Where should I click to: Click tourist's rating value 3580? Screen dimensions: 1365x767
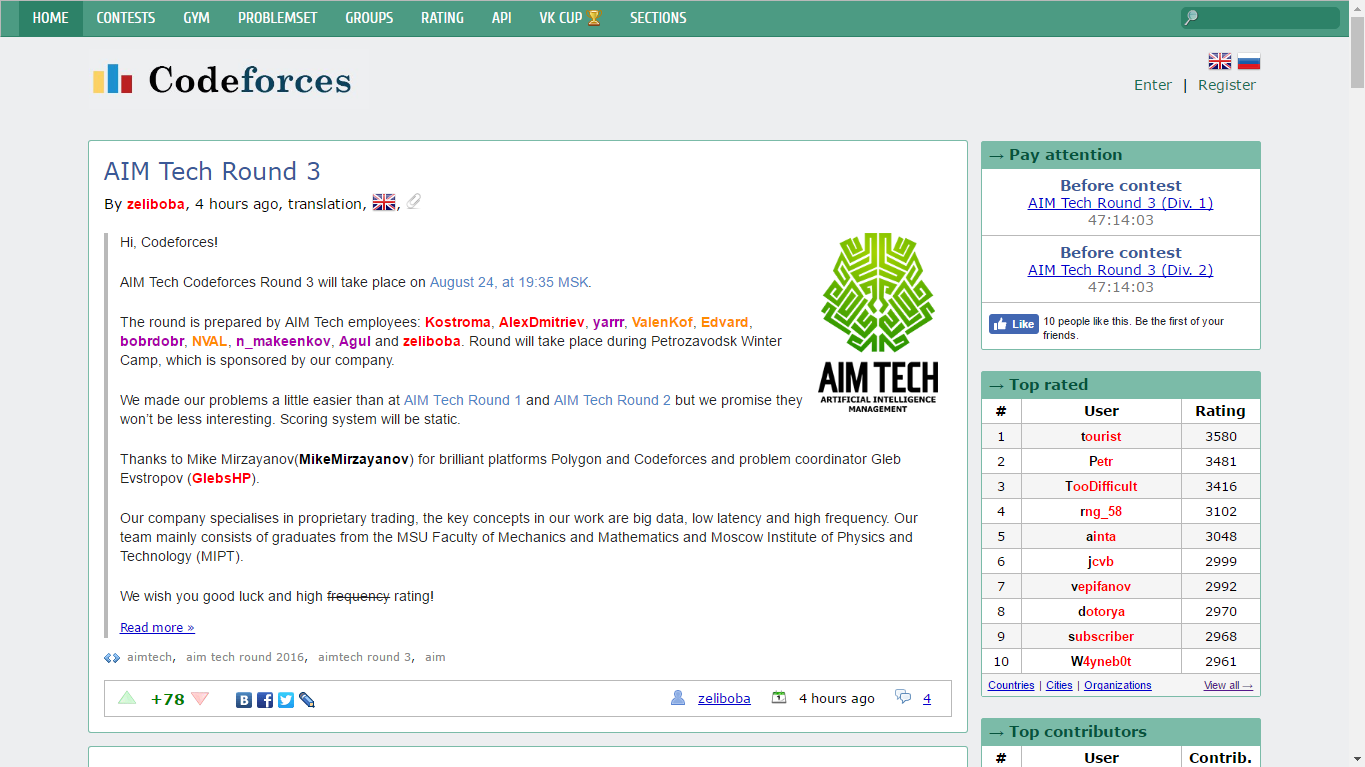coord(1221,437)
